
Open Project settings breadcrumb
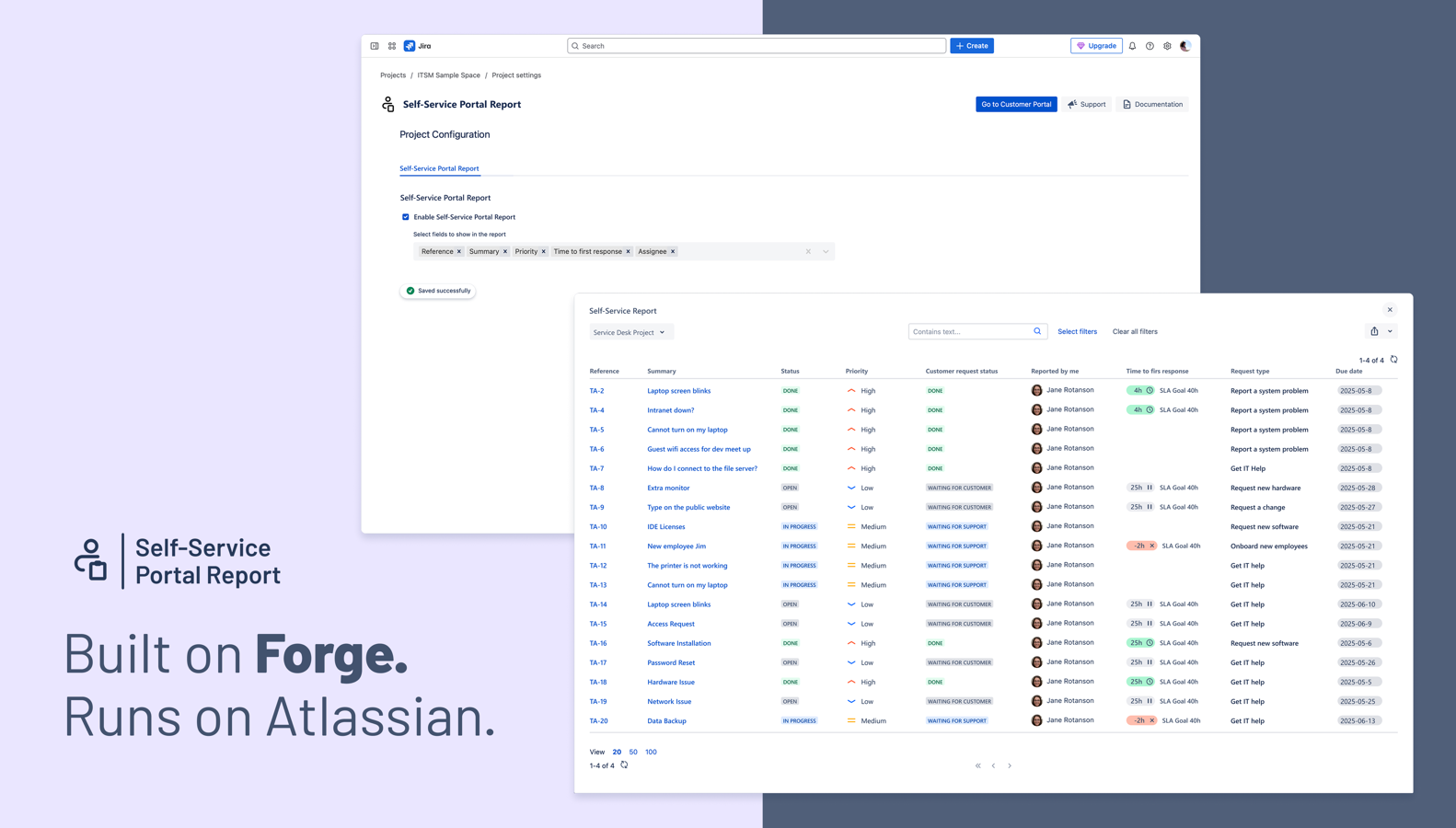[516, 75]
